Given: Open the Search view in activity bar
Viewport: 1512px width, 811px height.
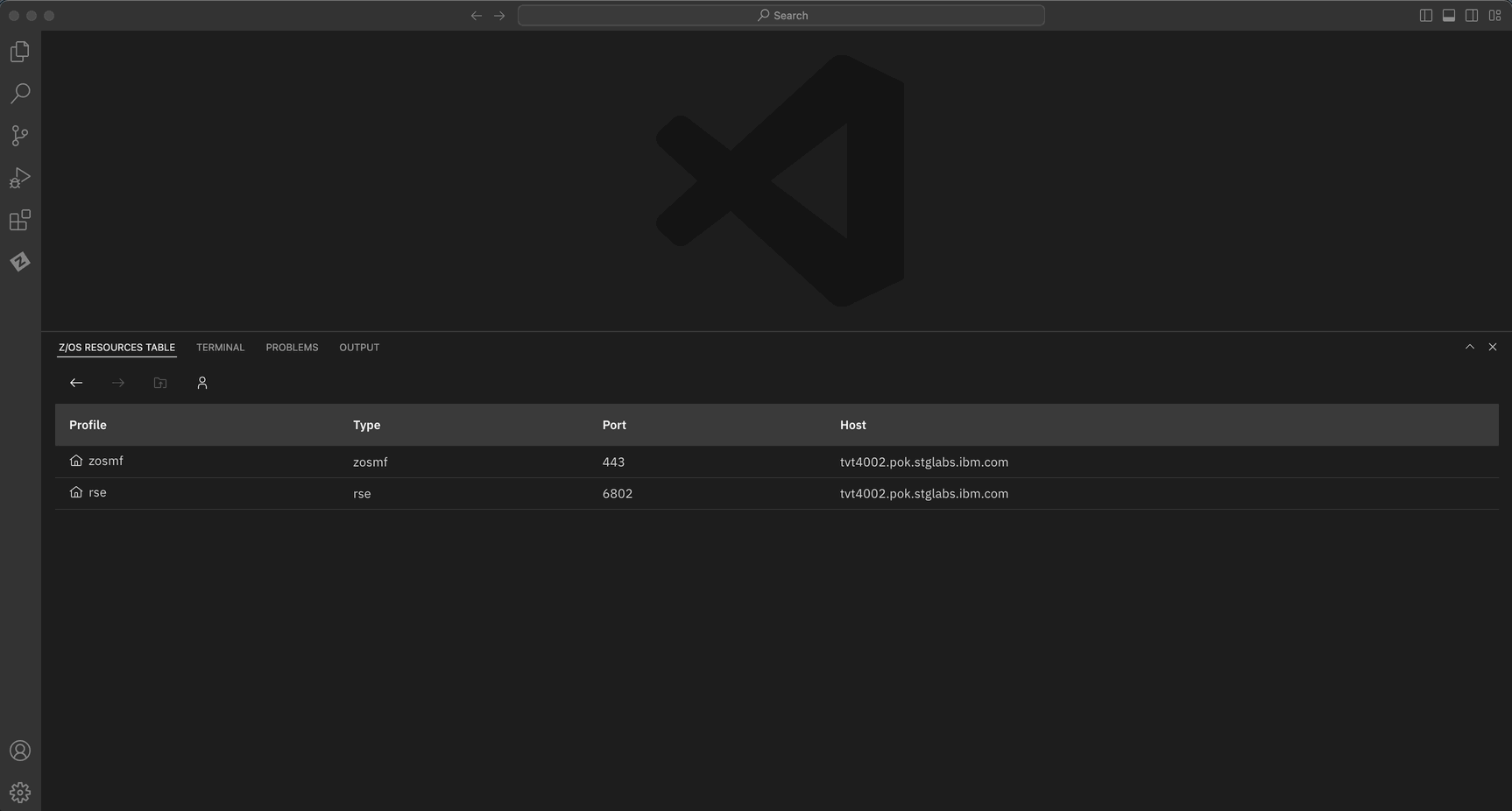Looking at the screenshot, I should coord(20,94).
